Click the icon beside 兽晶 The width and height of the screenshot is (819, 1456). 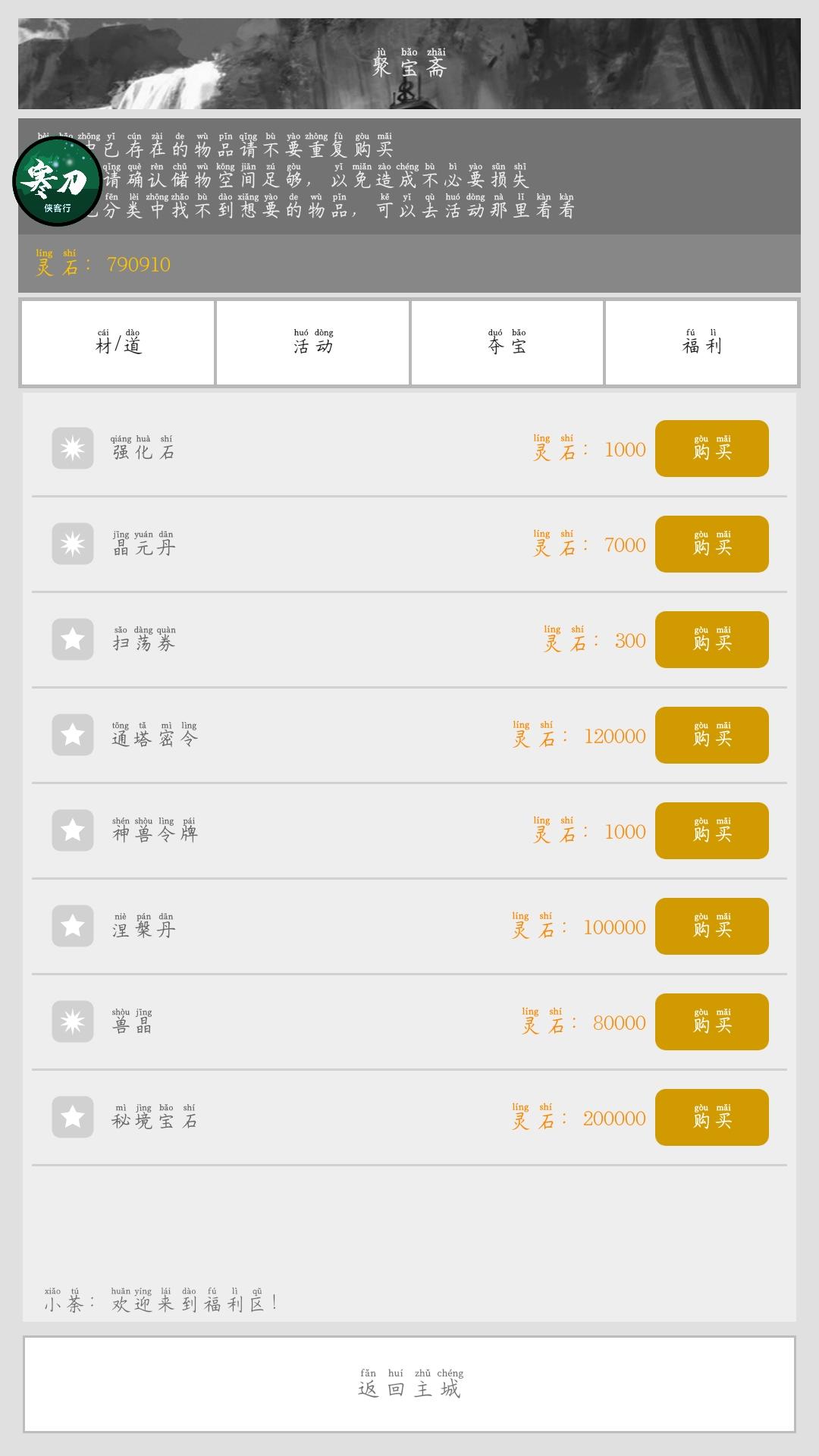[x=73, y=1021]
